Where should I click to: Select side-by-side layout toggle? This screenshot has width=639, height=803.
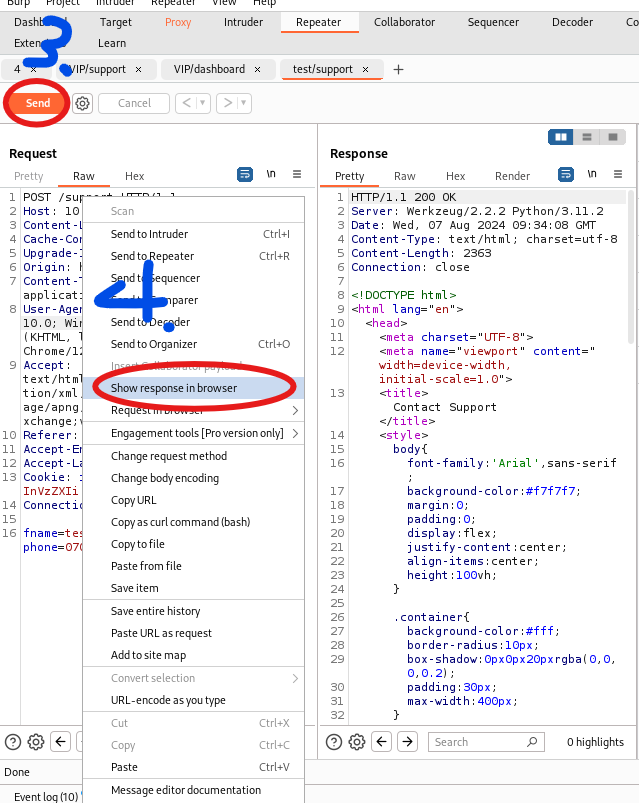pyautogui.click(x=561, y=137)
